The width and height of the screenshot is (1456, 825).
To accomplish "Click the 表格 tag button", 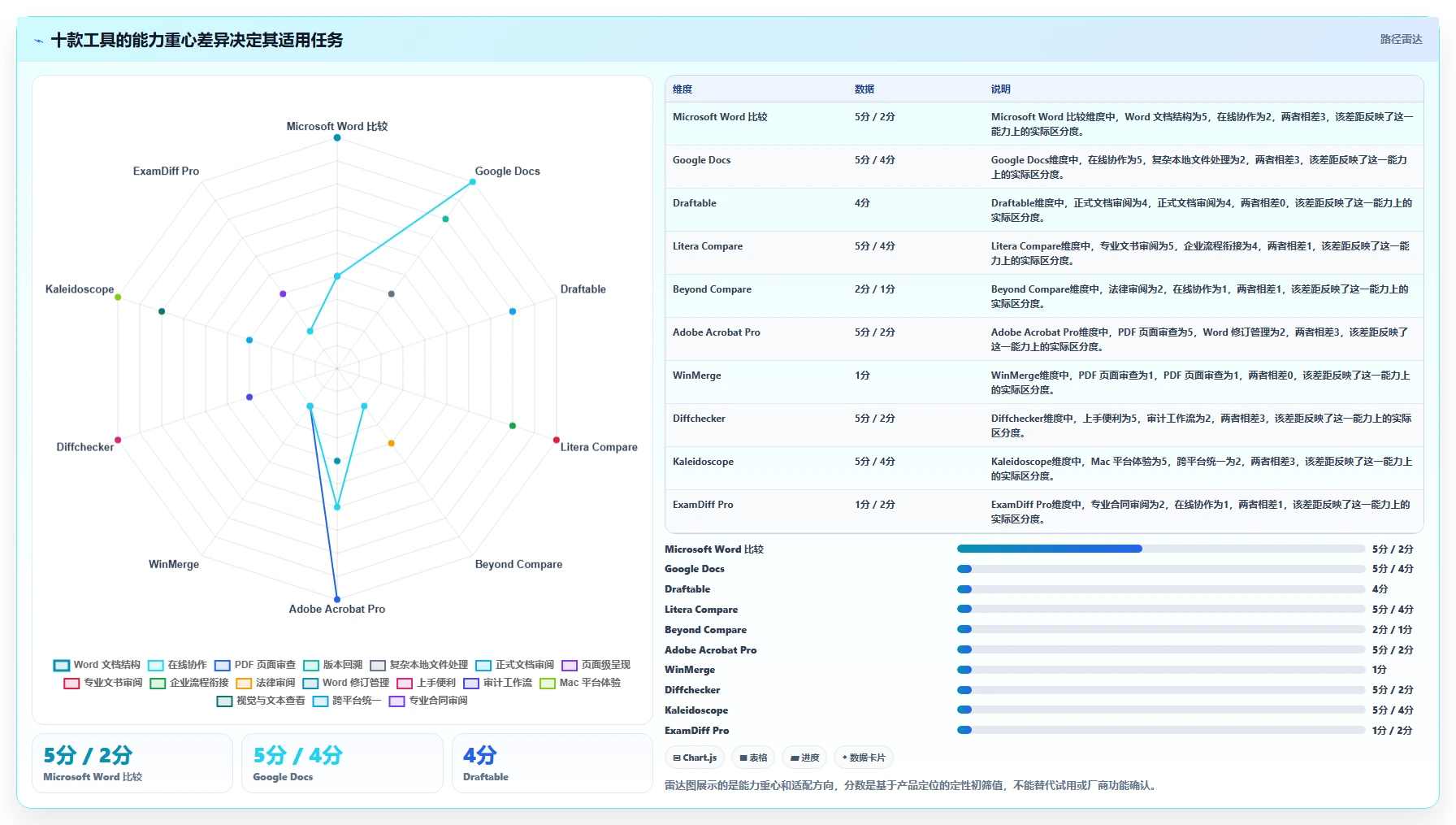I will 753,758.
